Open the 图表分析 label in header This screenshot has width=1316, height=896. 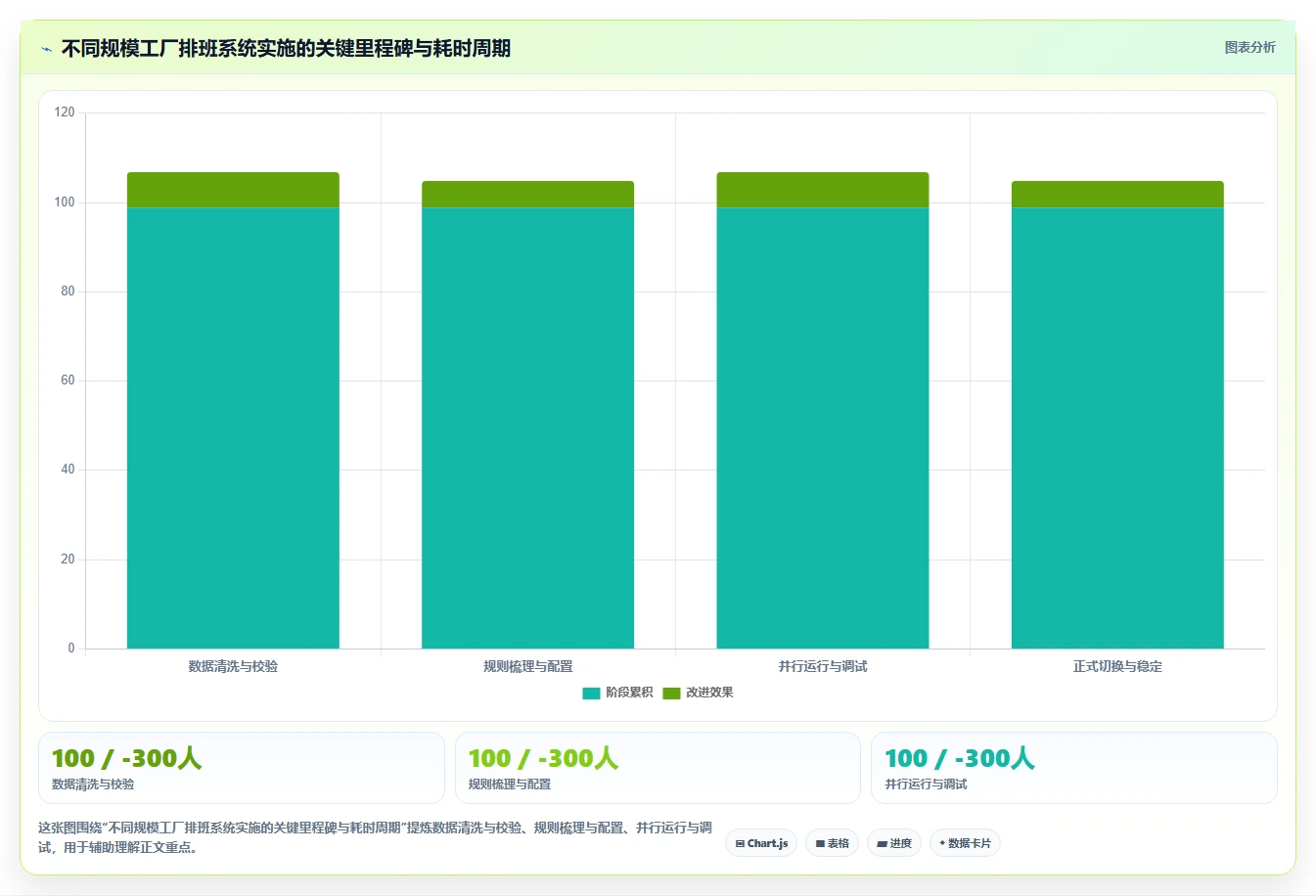tap(1249, 47)
